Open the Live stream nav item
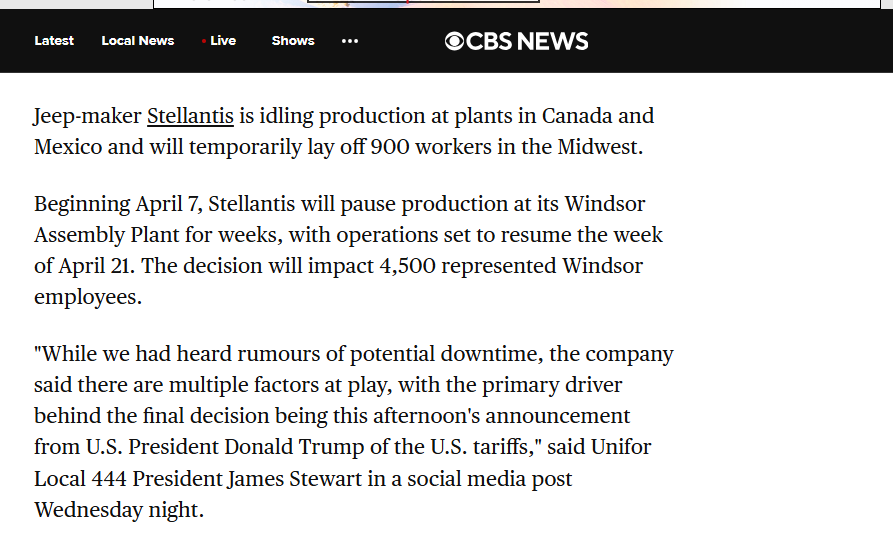 coord(223,41)
